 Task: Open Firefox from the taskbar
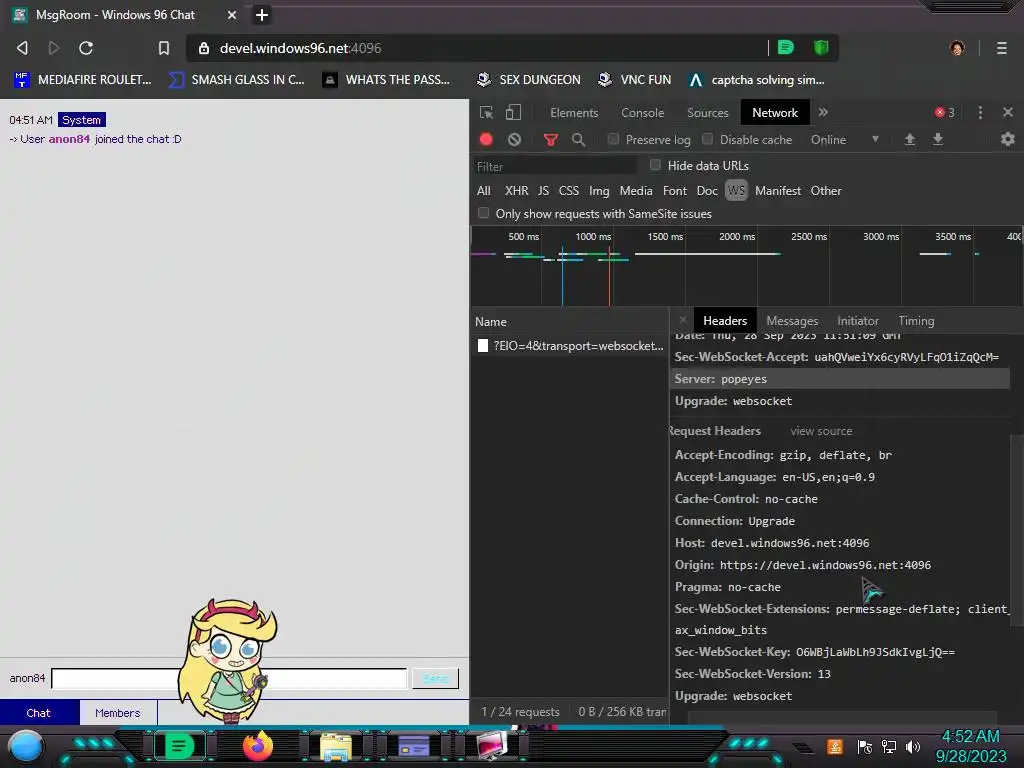click(258, 746)
